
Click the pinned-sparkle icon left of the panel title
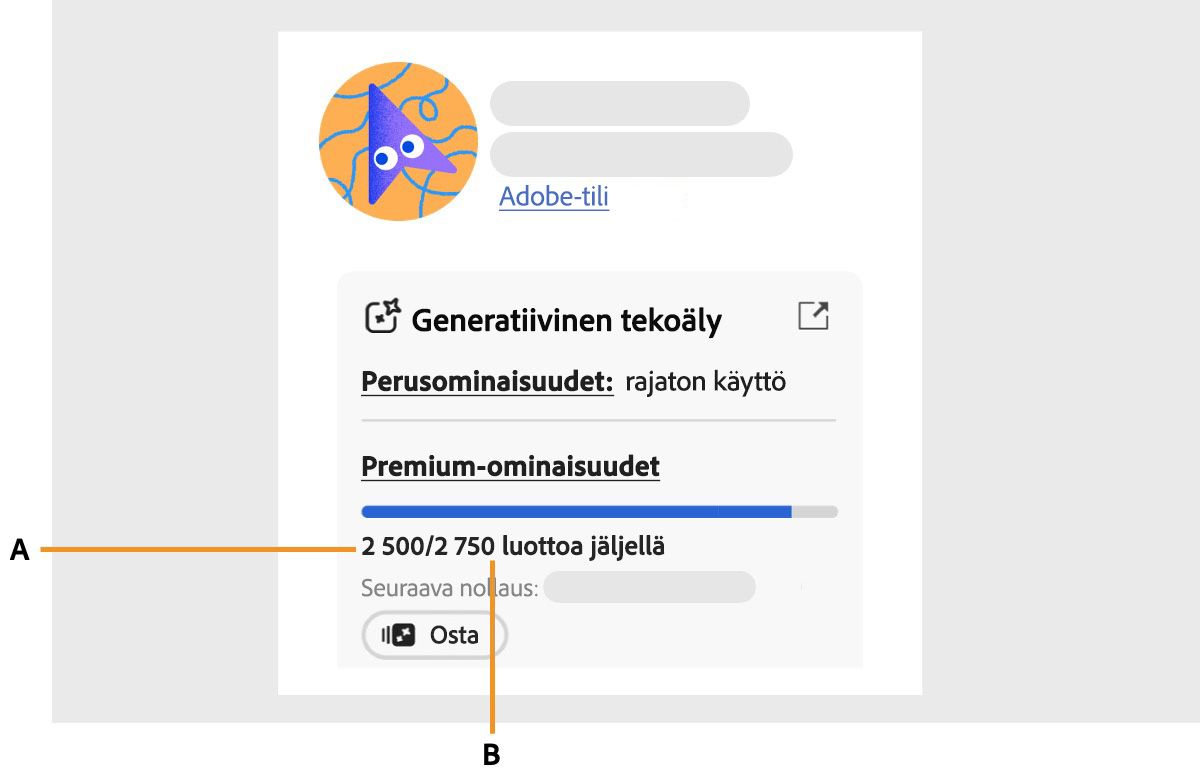click(381, 314)
